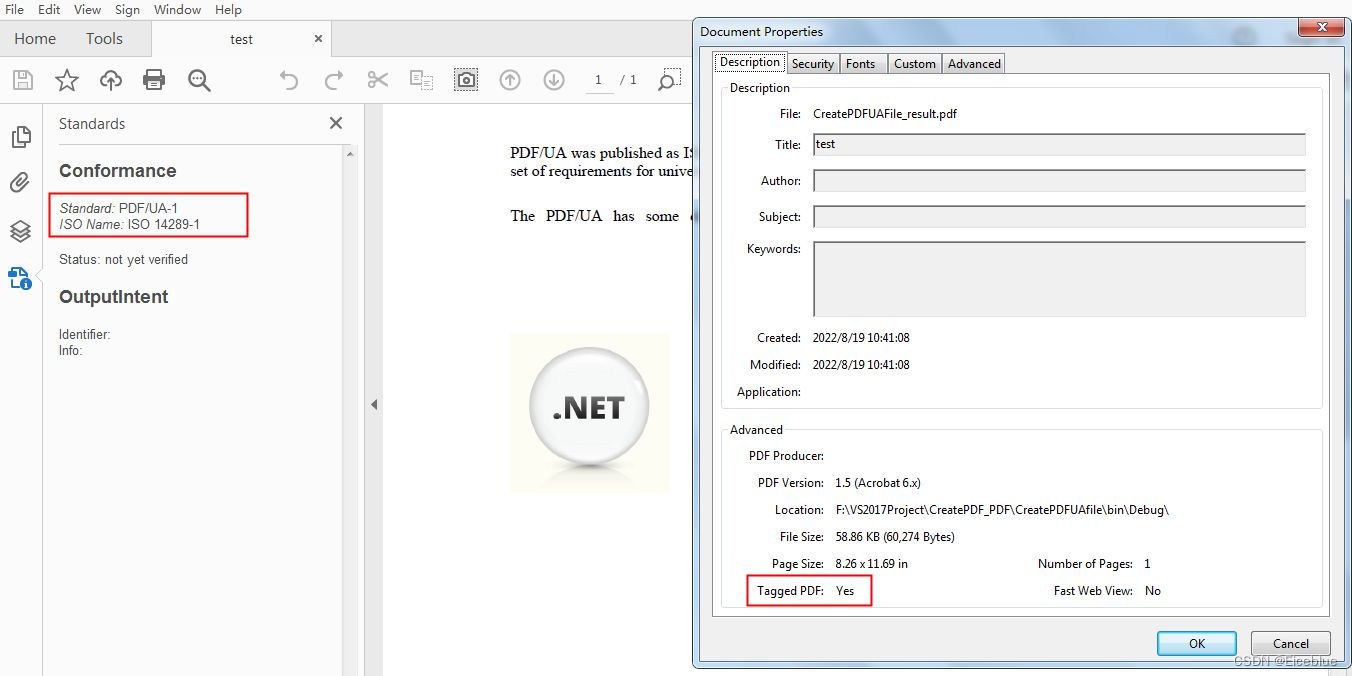Switch to the Tools tab
This screenshot has width=1352, height=676.
click(x=104, y=38)
